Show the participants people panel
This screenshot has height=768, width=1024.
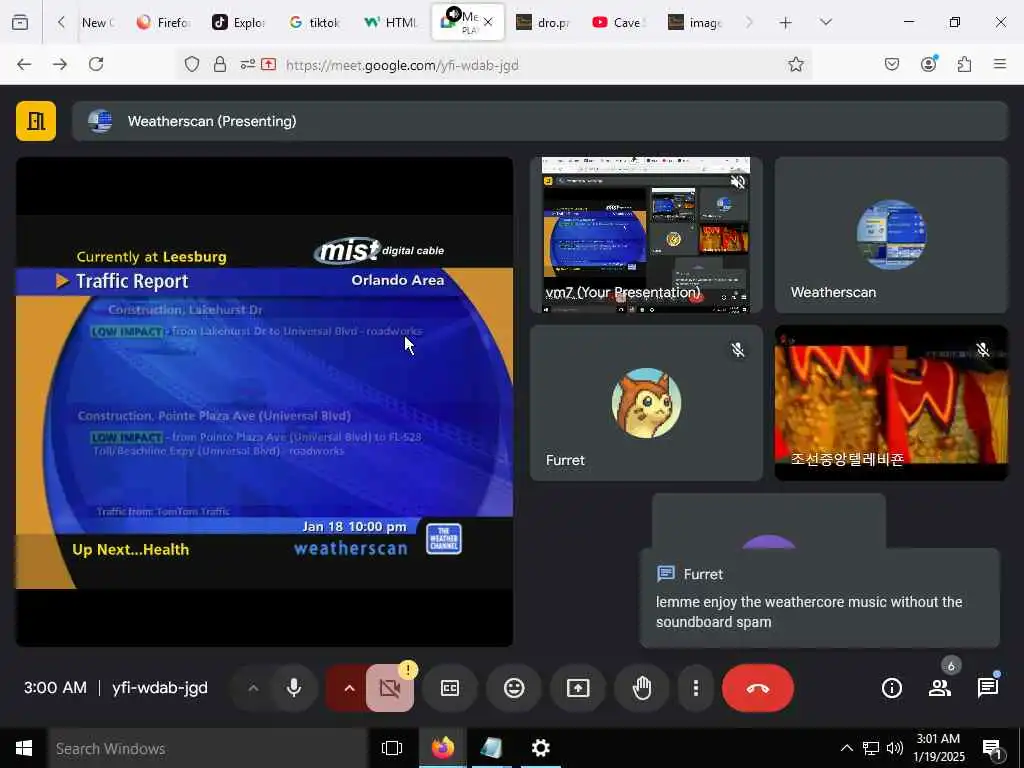coord(940,688)
